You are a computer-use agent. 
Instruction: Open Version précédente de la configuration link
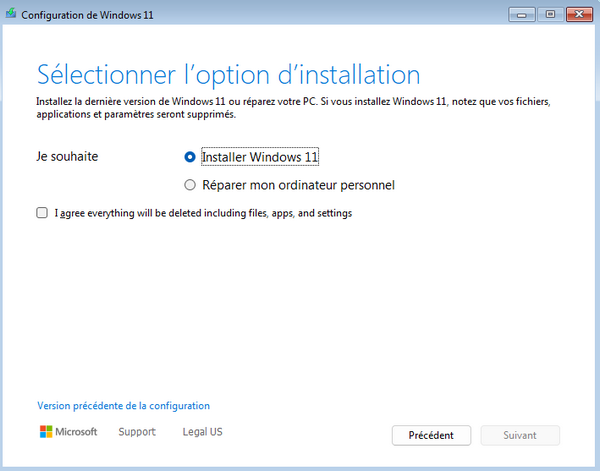[124, 406]
